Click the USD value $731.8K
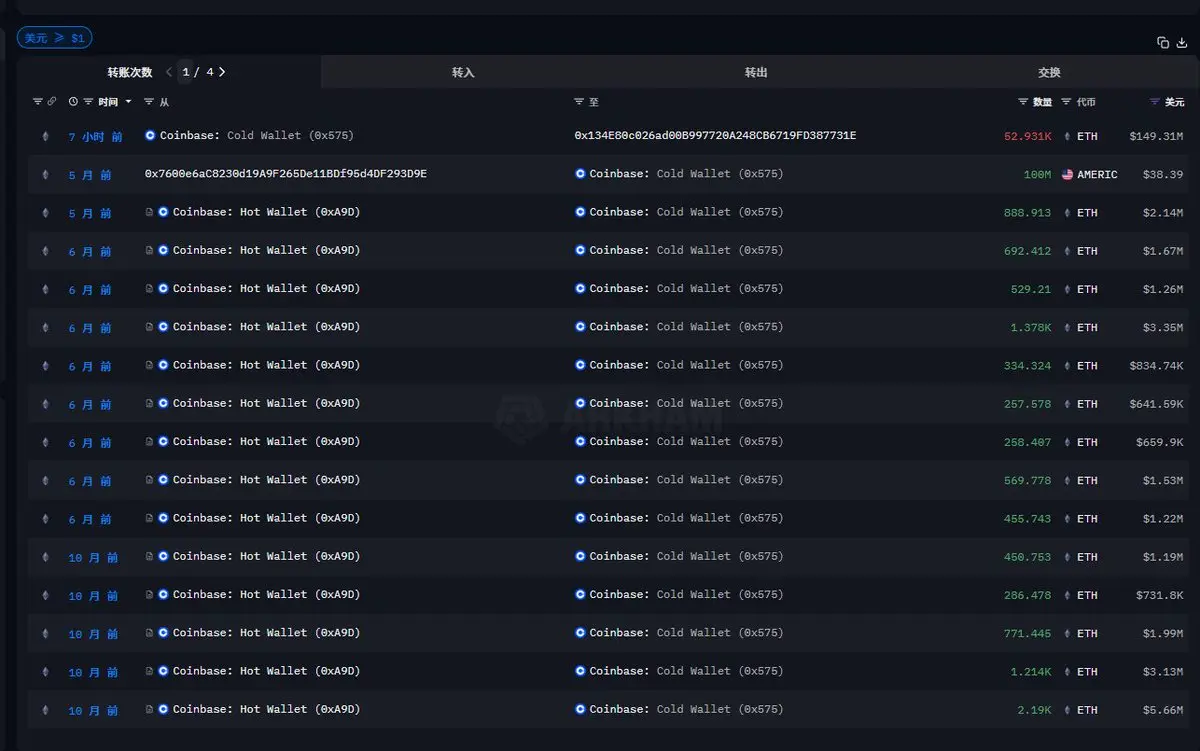1200x751 pixels. [x=1160, y=595]
